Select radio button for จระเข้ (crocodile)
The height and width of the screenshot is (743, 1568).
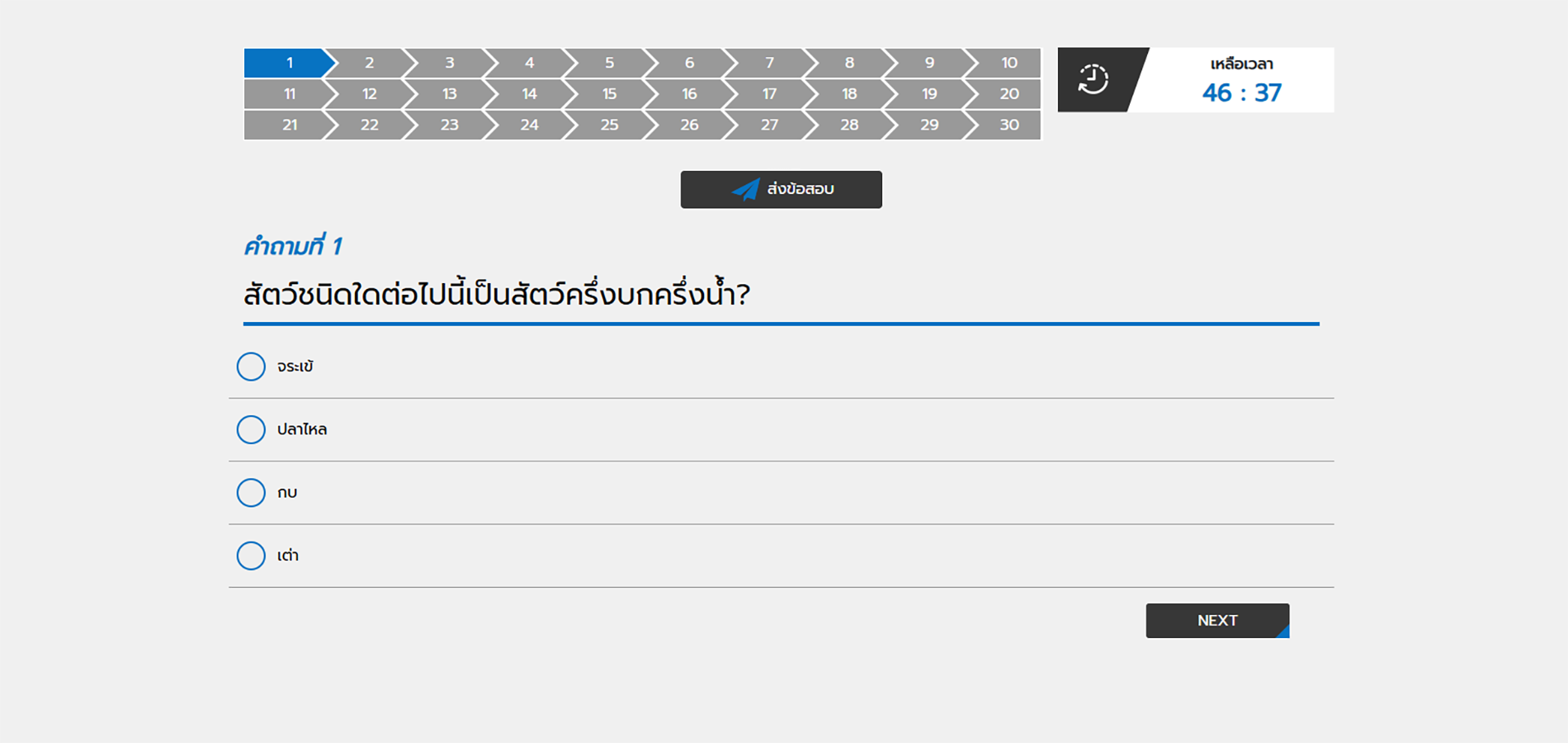251,367
